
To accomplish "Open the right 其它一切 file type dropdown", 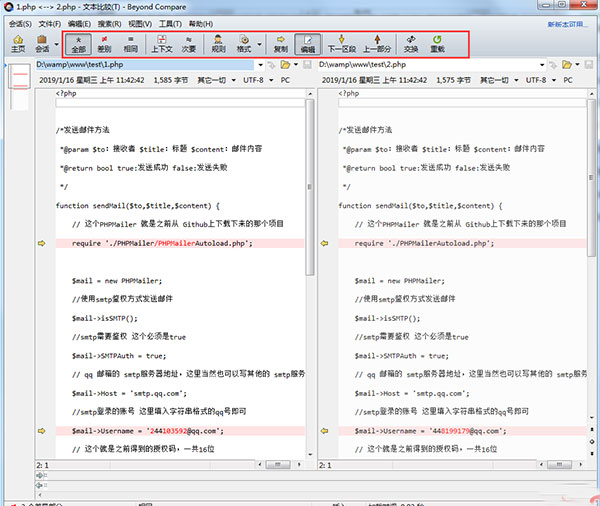I will (x=499, y=80).
